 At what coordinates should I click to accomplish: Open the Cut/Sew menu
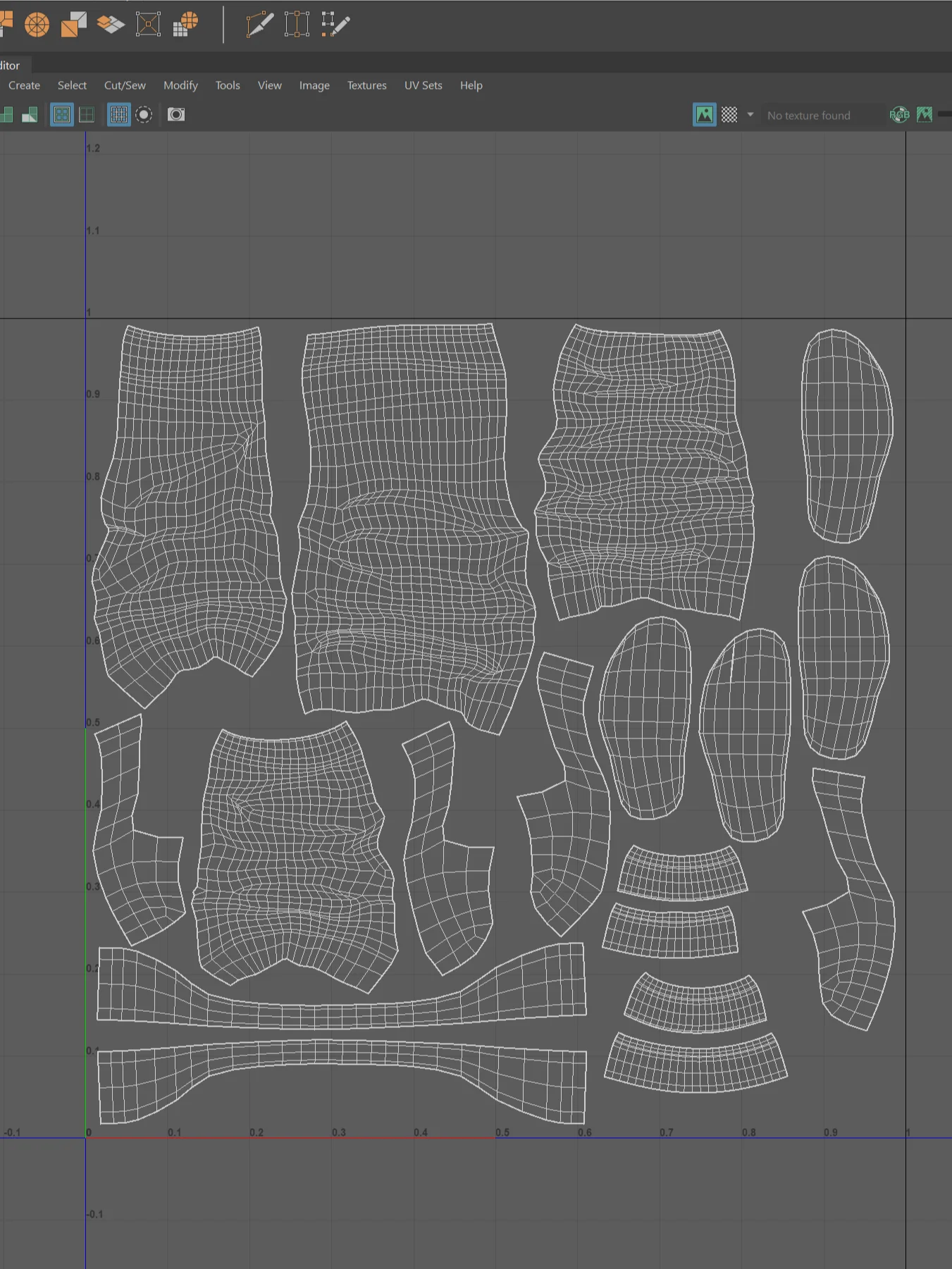[125, 85]
